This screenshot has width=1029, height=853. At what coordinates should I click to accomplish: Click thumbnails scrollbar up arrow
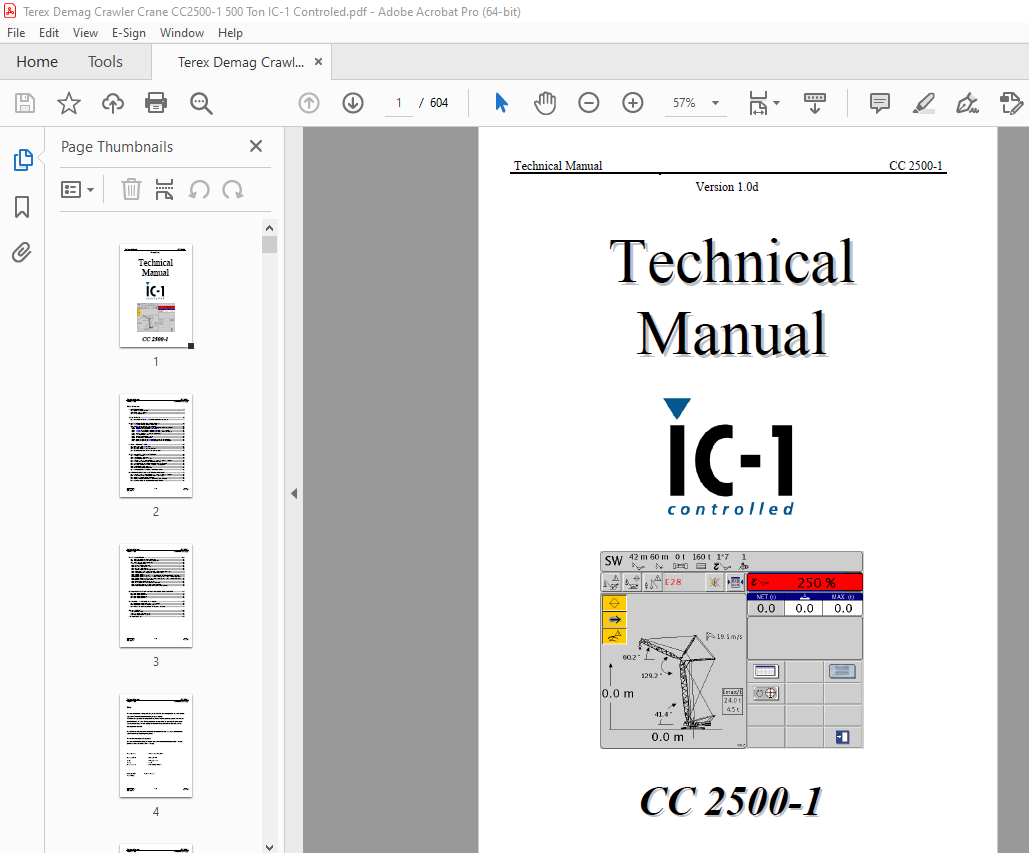pos(269,228)
